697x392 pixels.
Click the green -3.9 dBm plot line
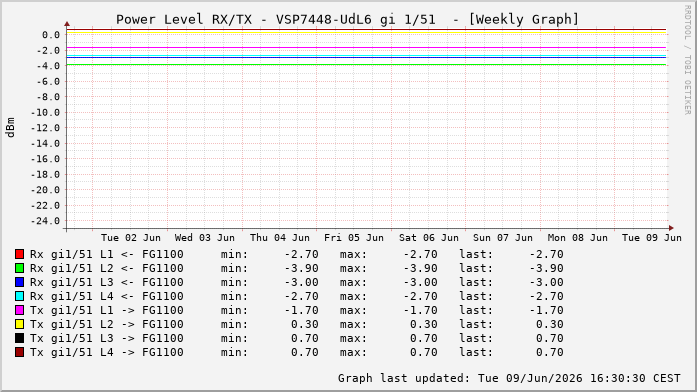click(x=366, y=65)
